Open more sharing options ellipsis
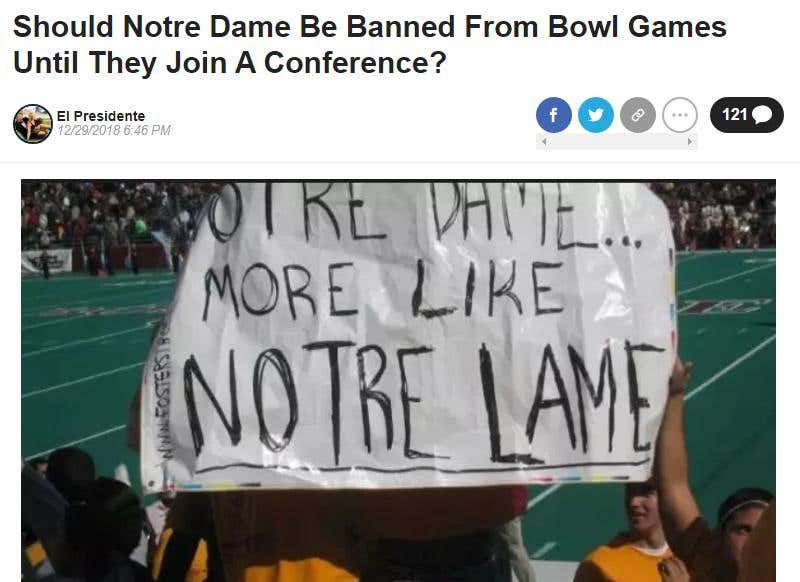The height and width of the screenshot is (582, 800). 680,115
